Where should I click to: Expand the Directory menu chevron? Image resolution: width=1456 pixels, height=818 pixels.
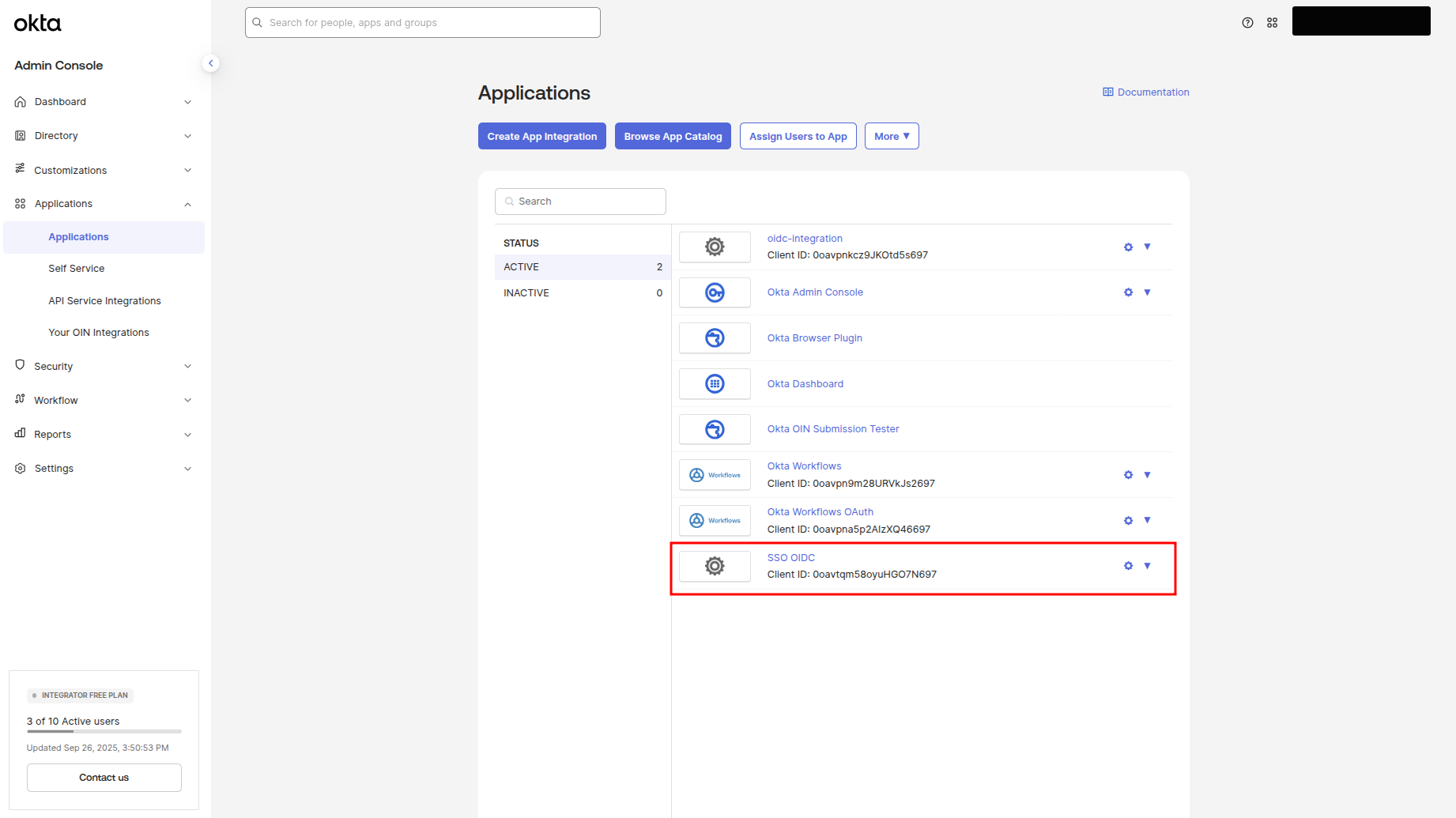point(187,136)
